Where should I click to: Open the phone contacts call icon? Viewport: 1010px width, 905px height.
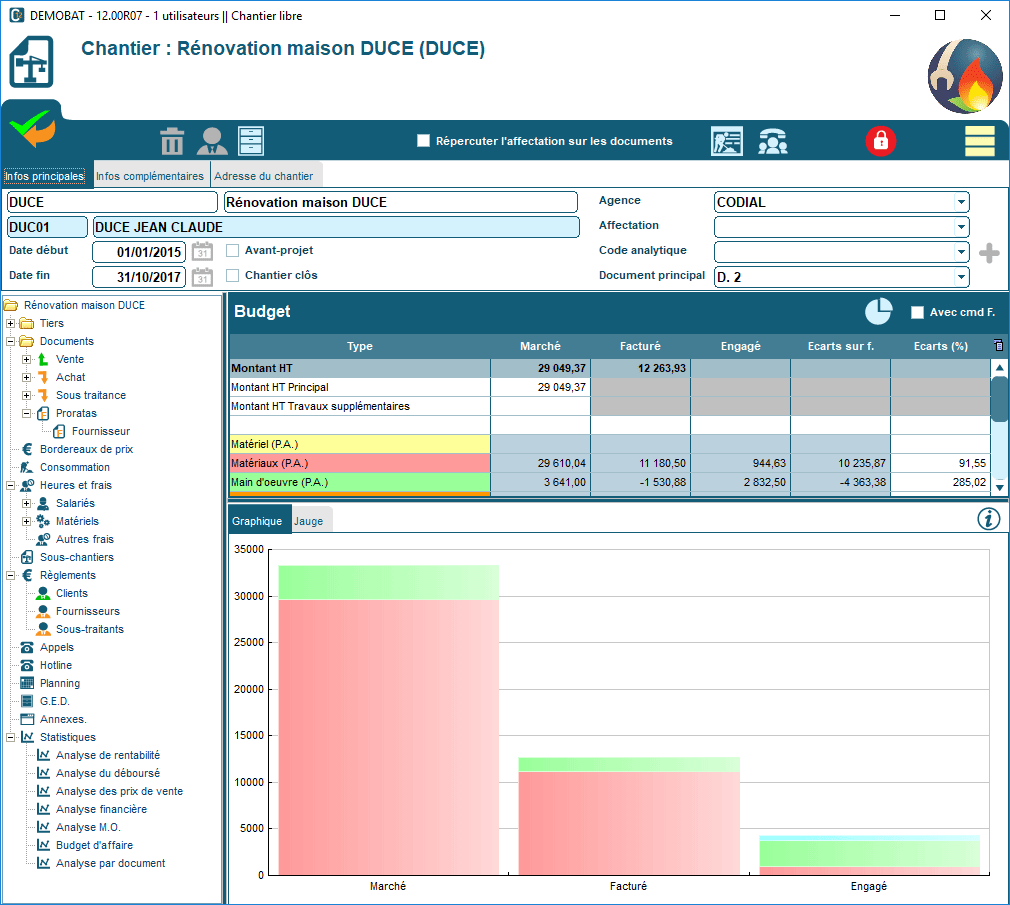[771, 141]
